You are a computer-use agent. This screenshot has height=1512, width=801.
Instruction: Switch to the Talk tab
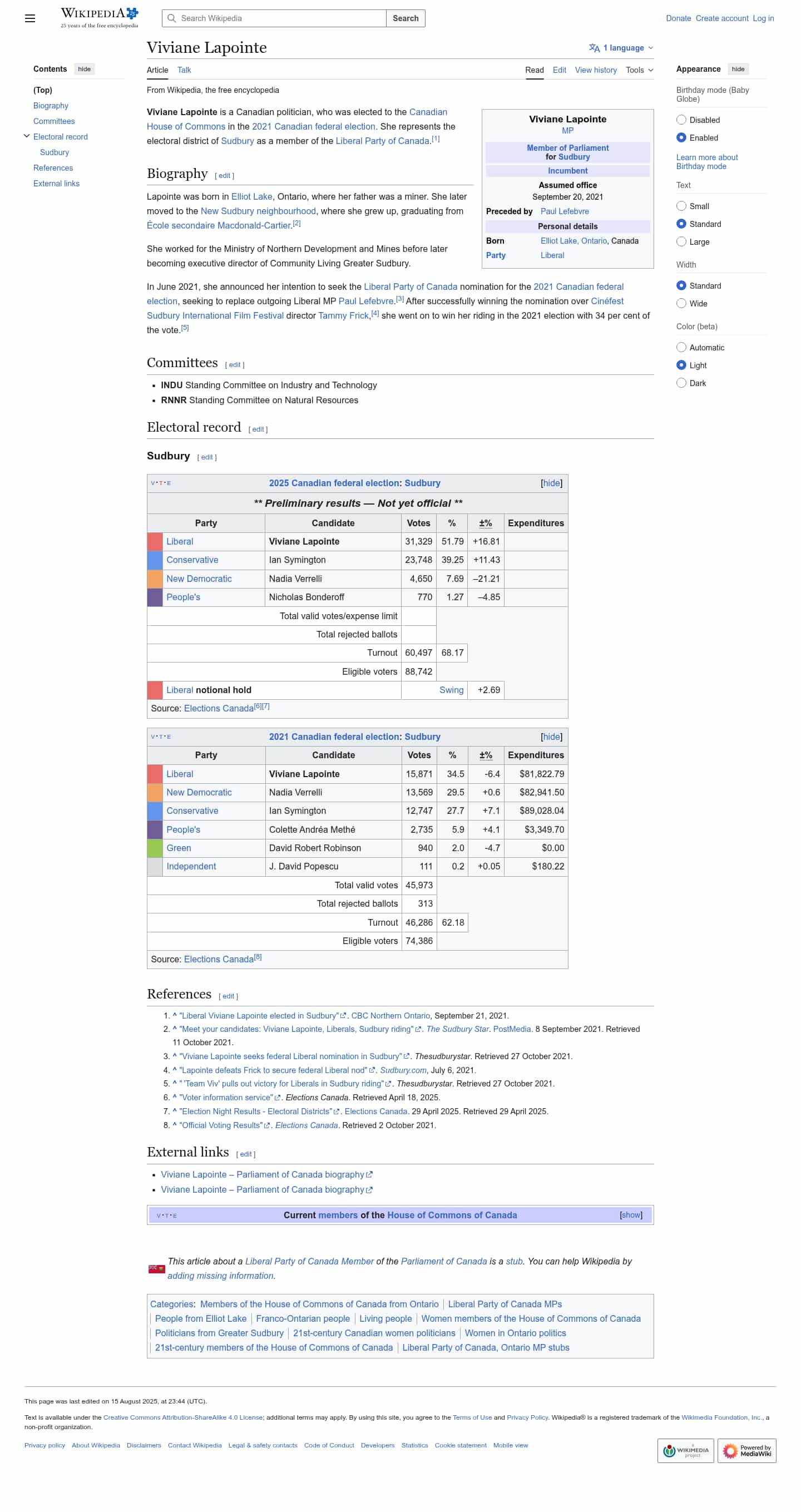pos(184,70)
